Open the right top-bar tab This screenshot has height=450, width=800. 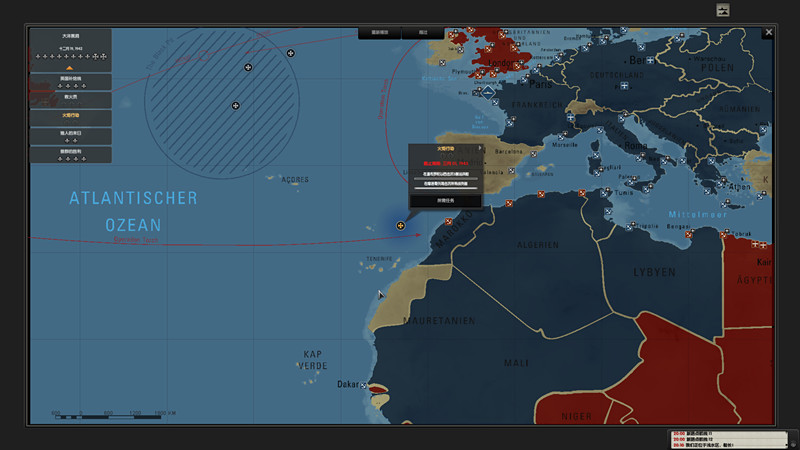[423, 32]
